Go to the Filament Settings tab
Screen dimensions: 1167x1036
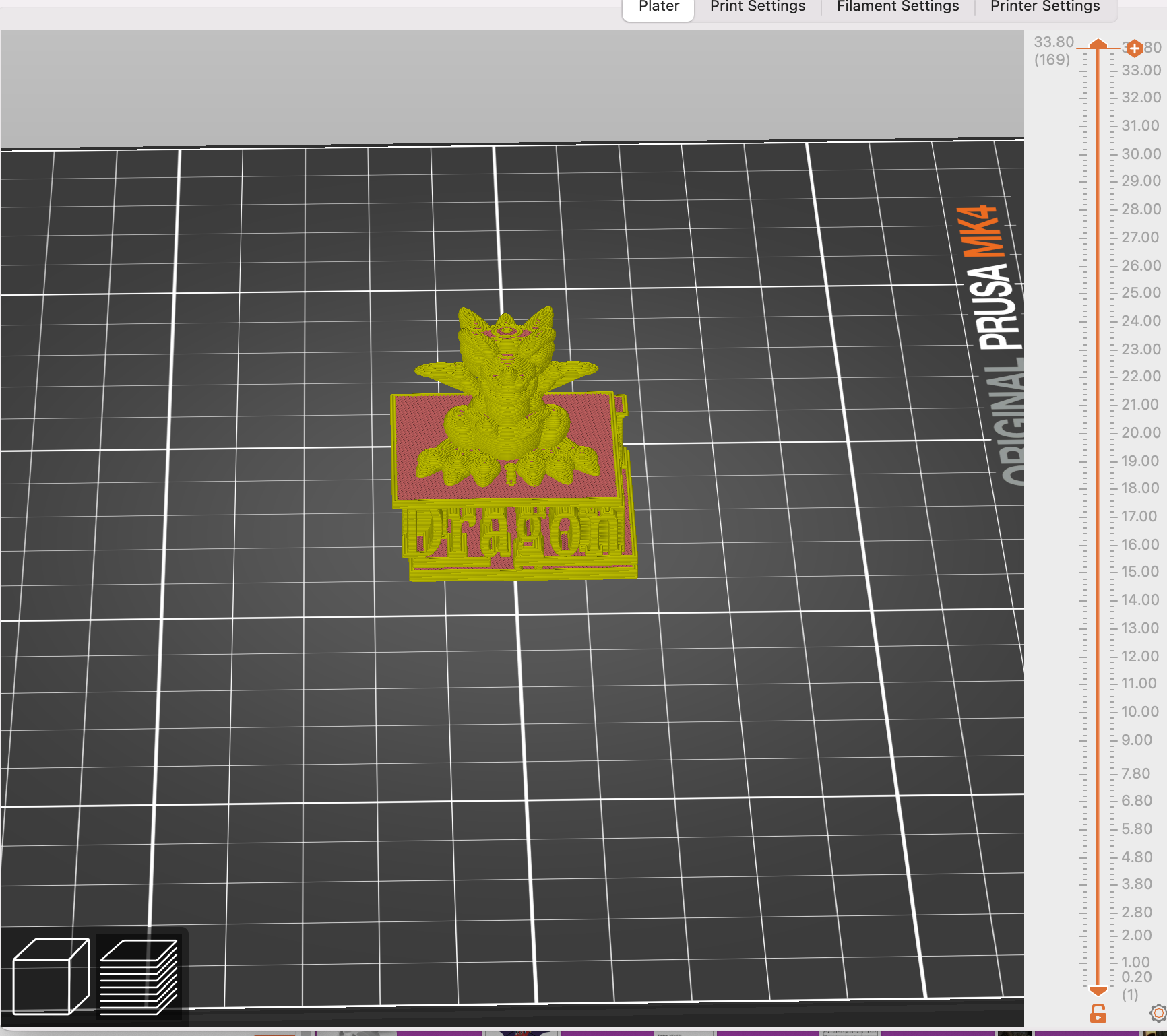(898, 7)
